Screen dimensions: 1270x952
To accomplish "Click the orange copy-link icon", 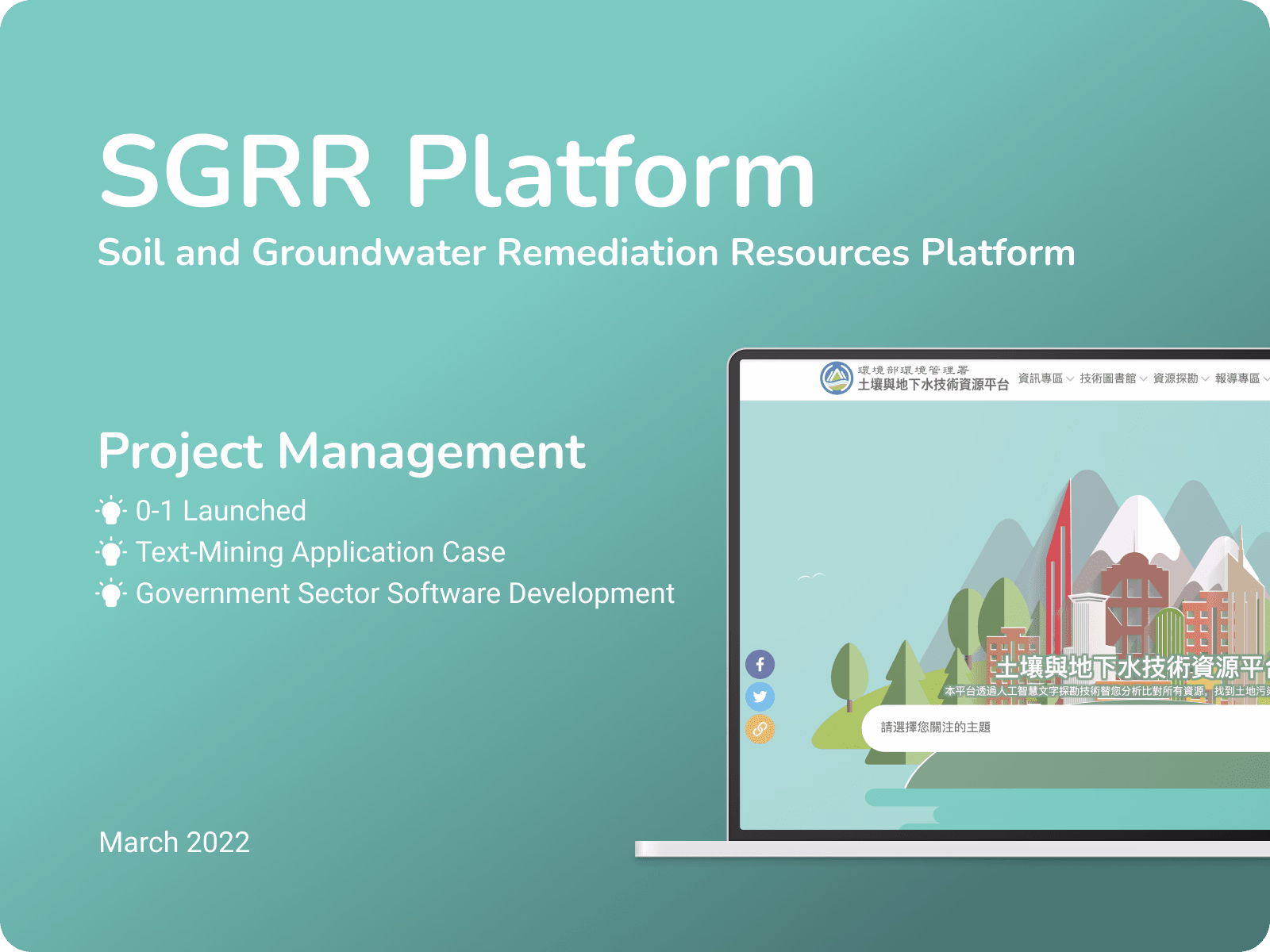I will [x=760, y=727].
